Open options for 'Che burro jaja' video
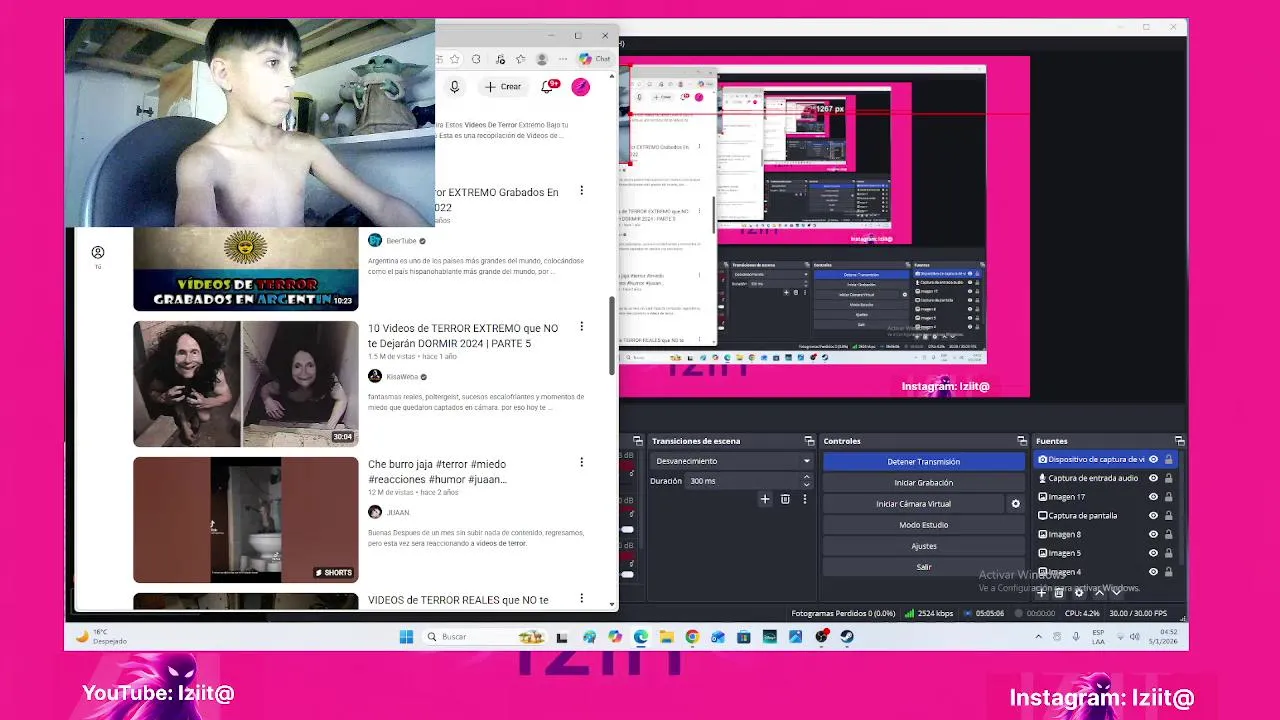 pyautogui.click(x=581, y=462)
